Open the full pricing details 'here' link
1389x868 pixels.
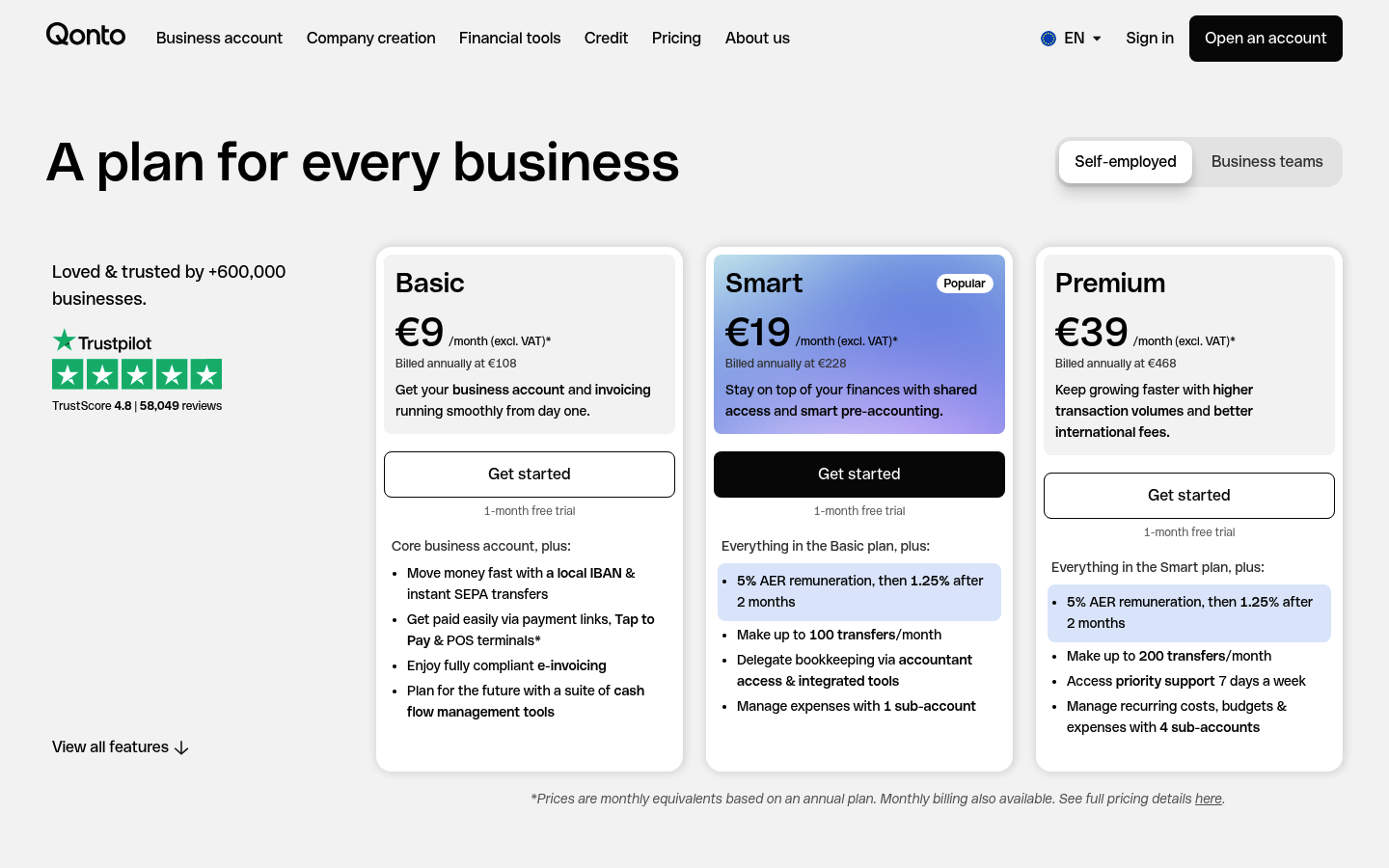pyautogui.click(x=1208, y=799)
